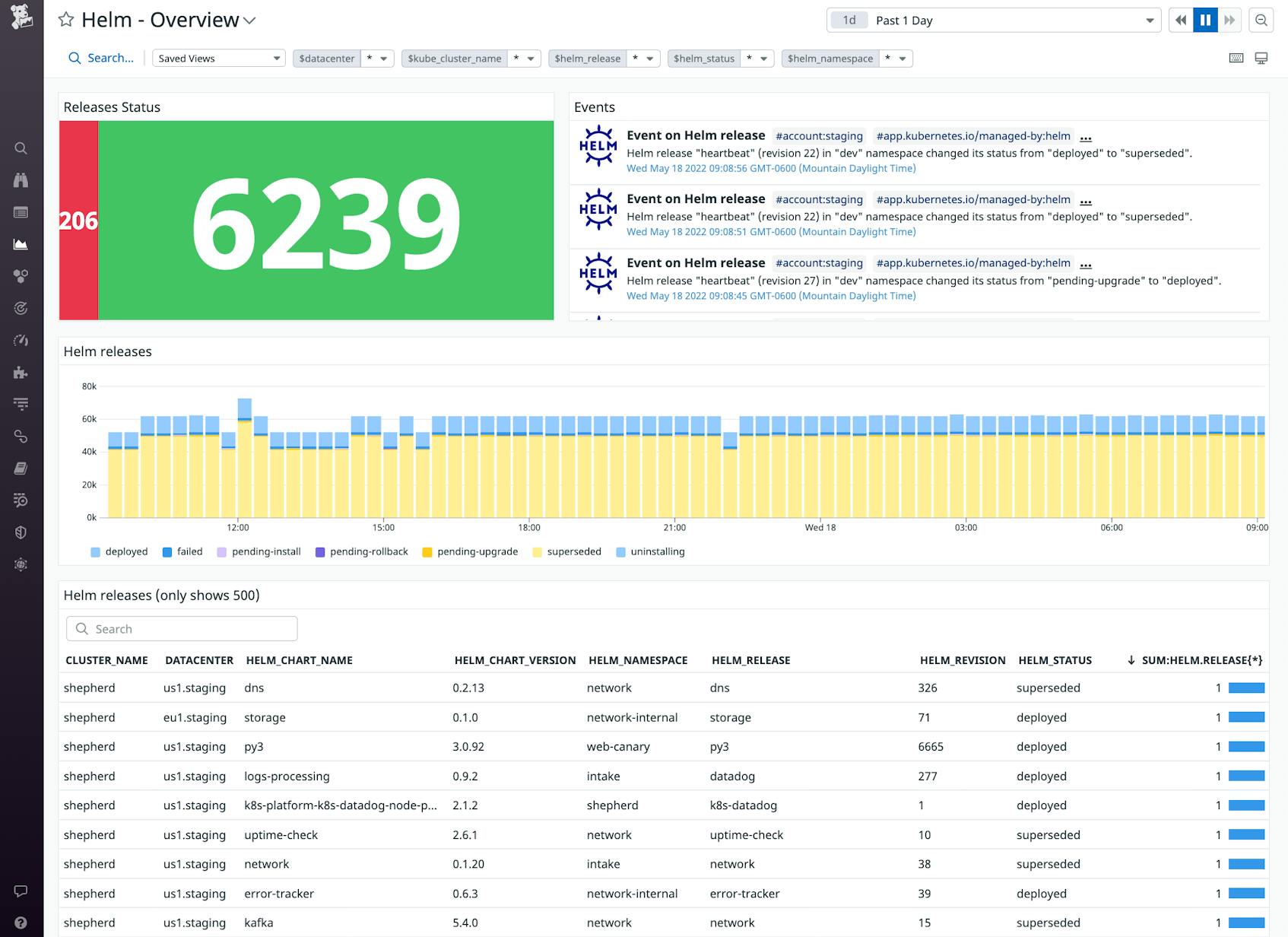This screenshot has width=1288, height=937.
Task: Click the #account:staging event tag link
Action: tap(820, 136)
